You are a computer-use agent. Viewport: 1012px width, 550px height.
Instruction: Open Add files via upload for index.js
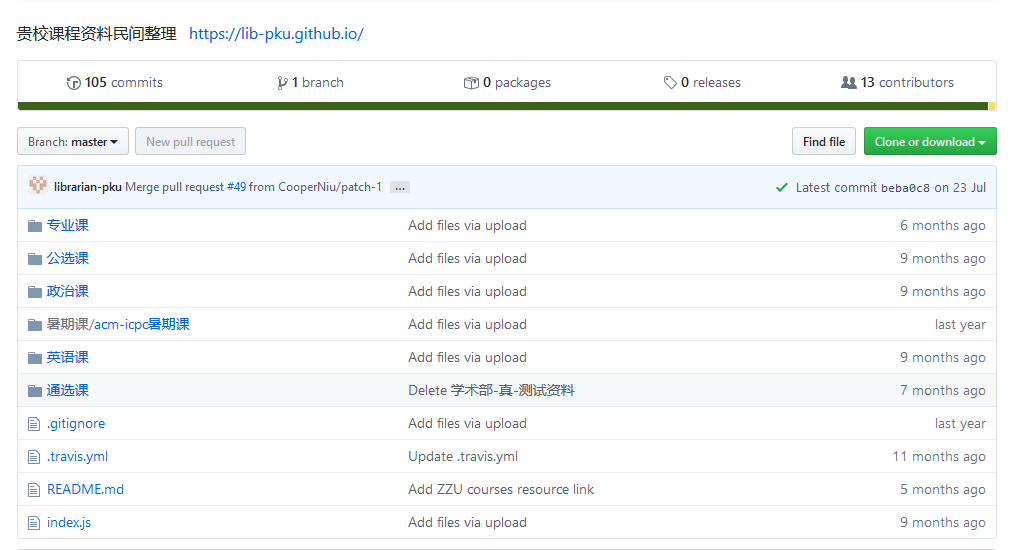(467, 522)
